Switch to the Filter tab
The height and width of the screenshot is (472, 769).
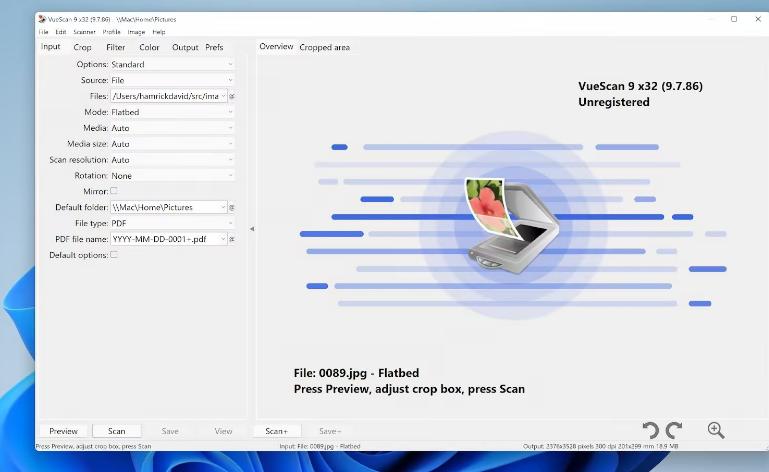(116, 47)
